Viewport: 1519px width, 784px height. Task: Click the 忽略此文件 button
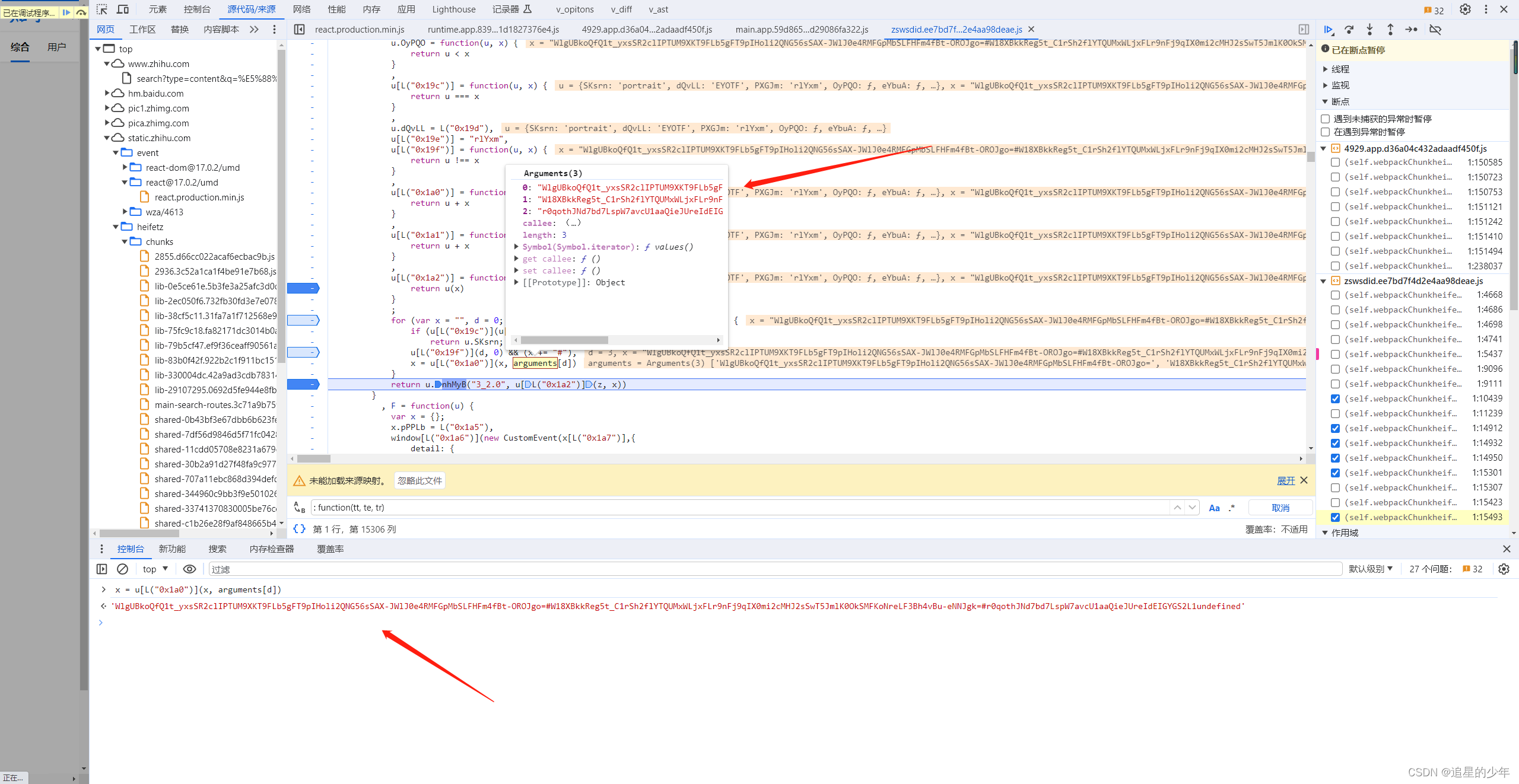tap(420, 480)
